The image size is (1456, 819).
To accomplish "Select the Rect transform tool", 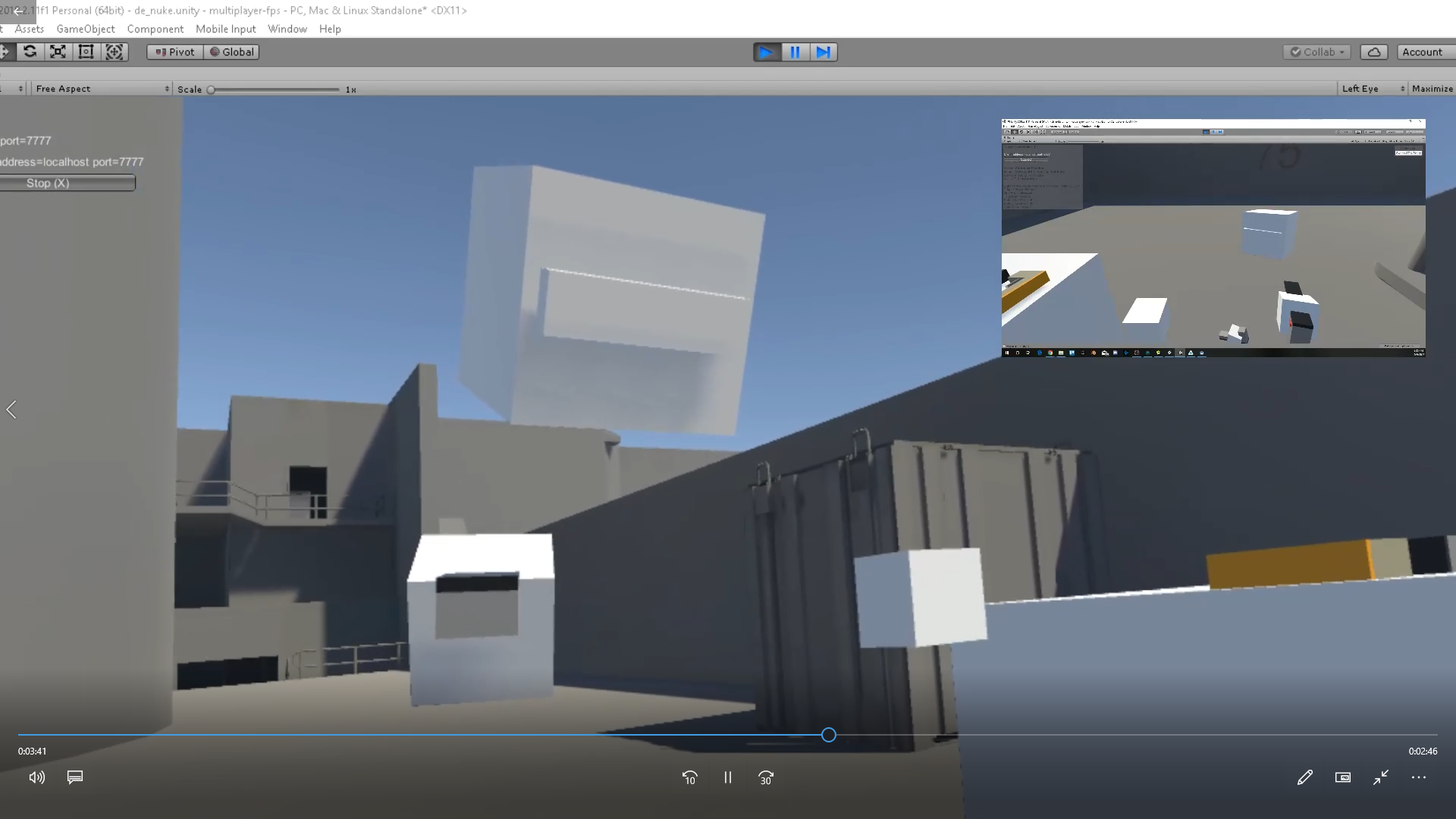I will coord(86,52).
